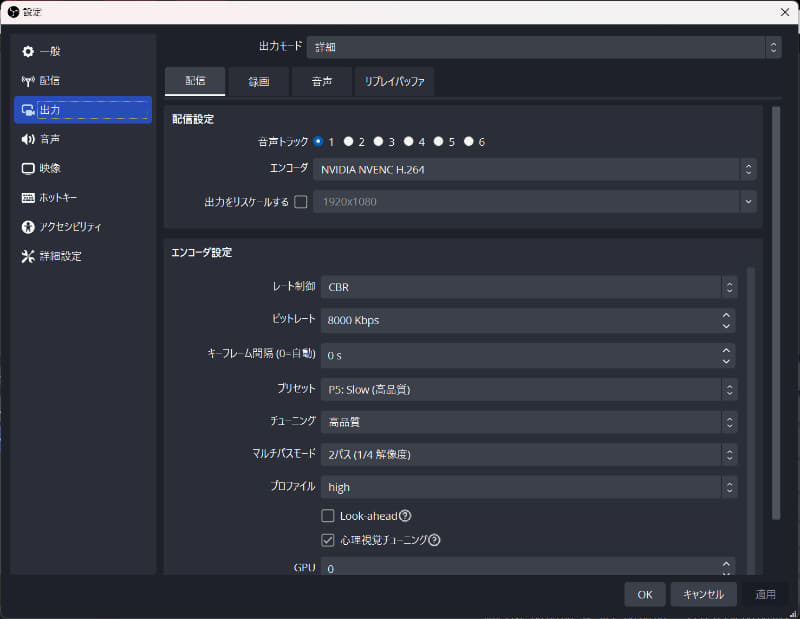Enable the Look-ahead checkbox
The image size is (800, 619).
pyautogui.click(x=328, y=516)
